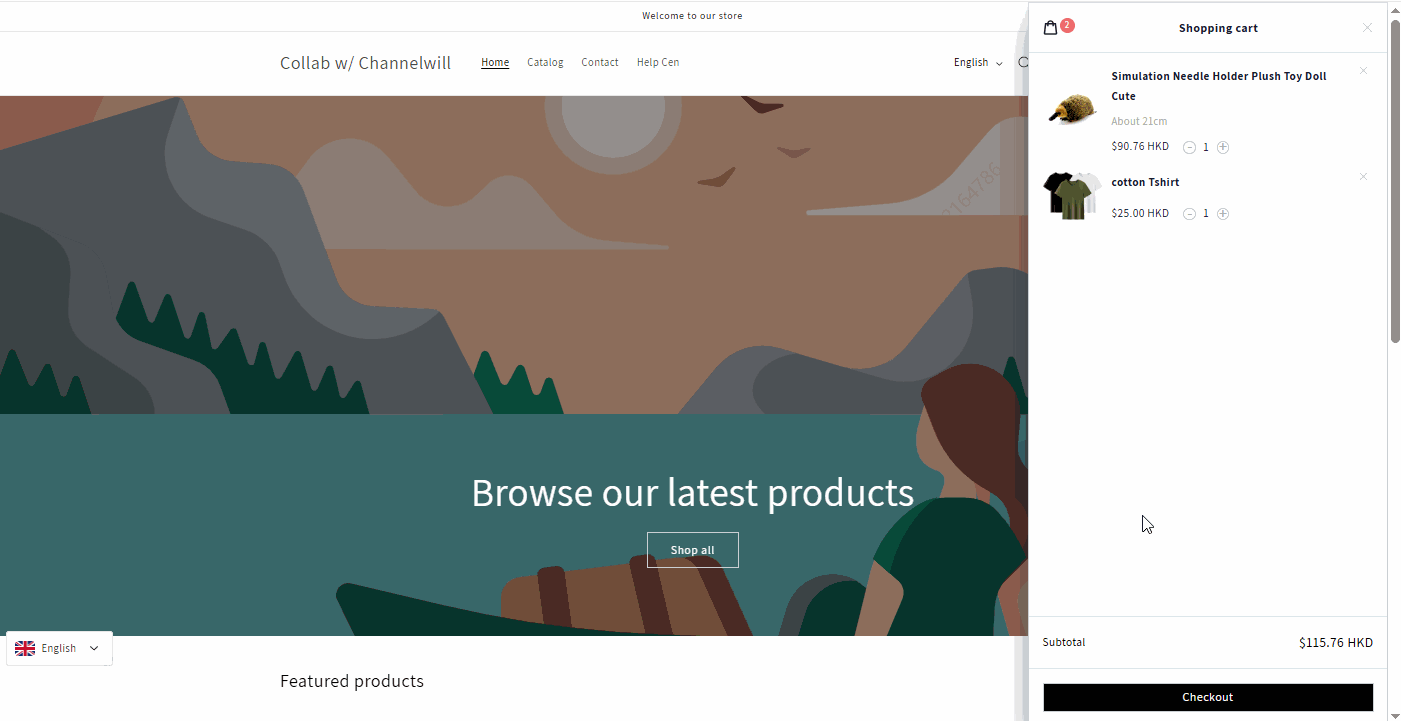1401x721 pixels.
Task: Open the Catalog menu item
Action: [545, 62]
